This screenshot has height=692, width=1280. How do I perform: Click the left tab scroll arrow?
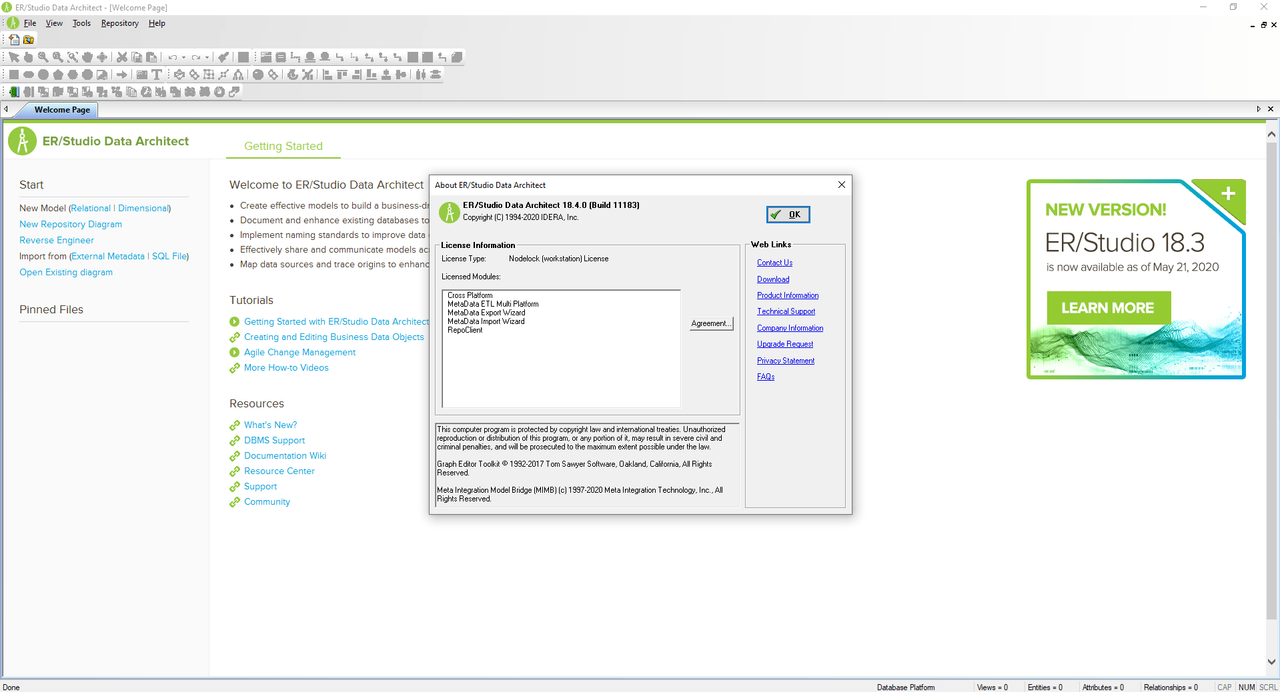click(x=6, y=109)
